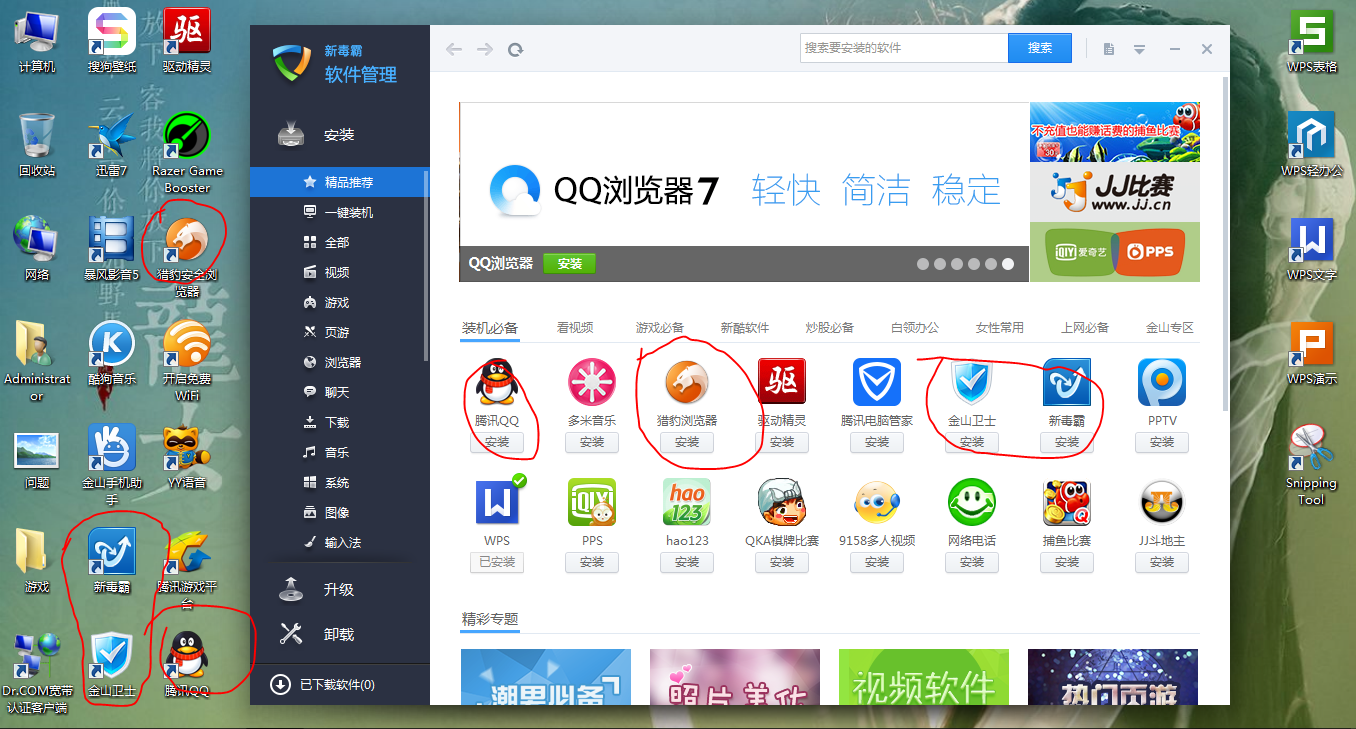The height and width of the screenshot is (729, 1356).
Task: Switch to the 白领办公 tab
Action: click(x=915, y=328)
